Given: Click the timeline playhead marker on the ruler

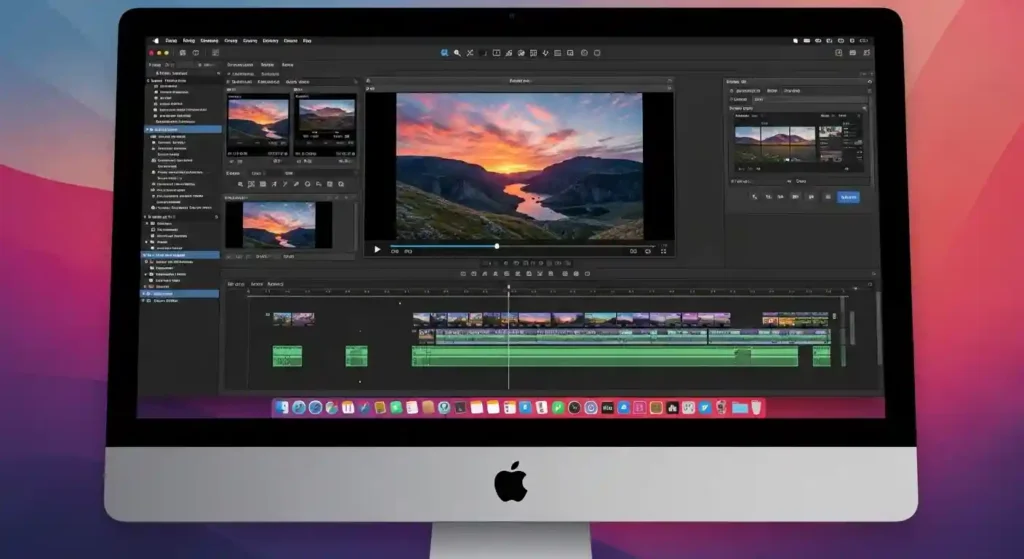Looking at the screenshot, I should coord(509,287).
